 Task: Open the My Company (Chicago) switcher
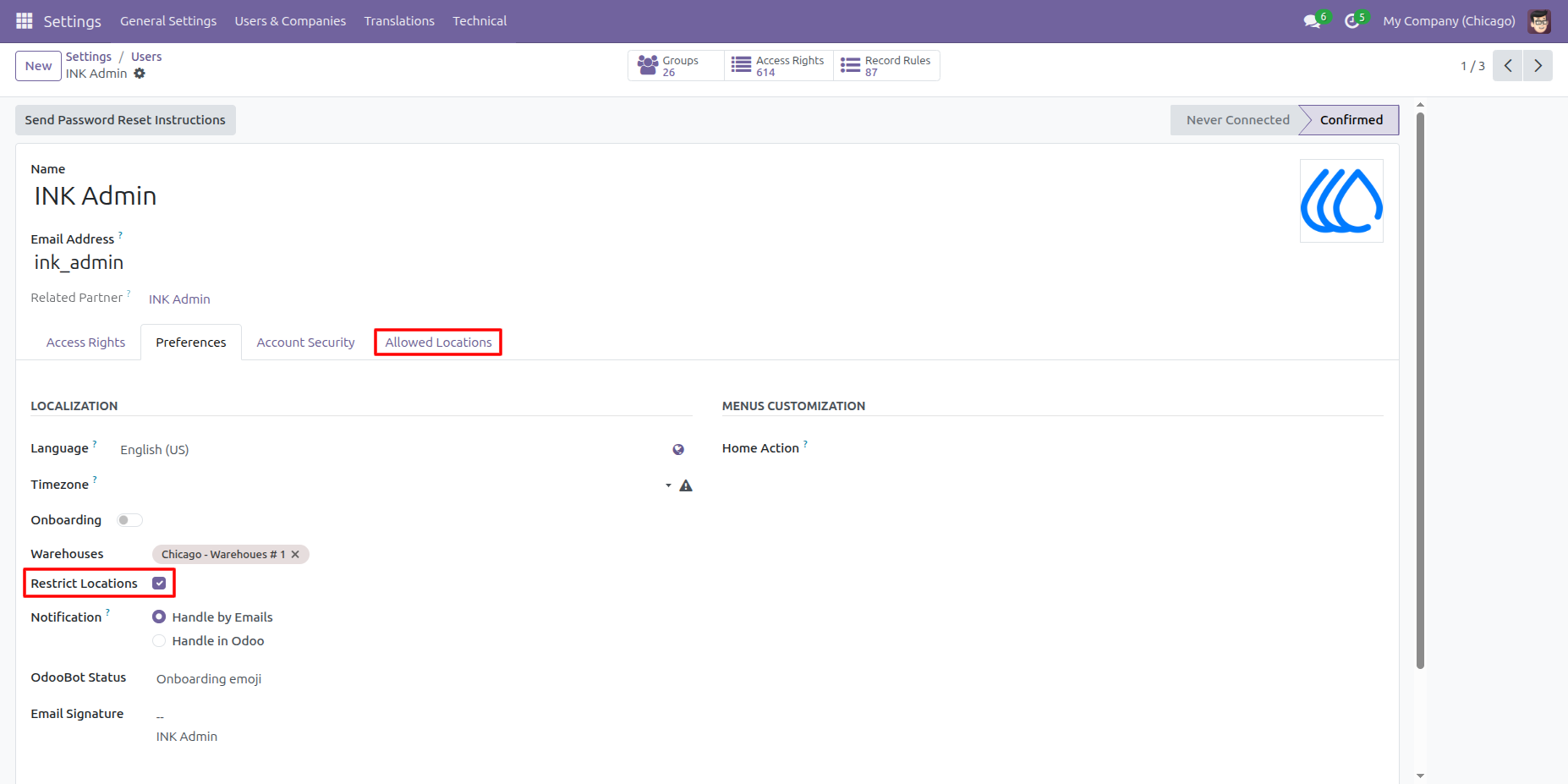(x=1449, y=21)
